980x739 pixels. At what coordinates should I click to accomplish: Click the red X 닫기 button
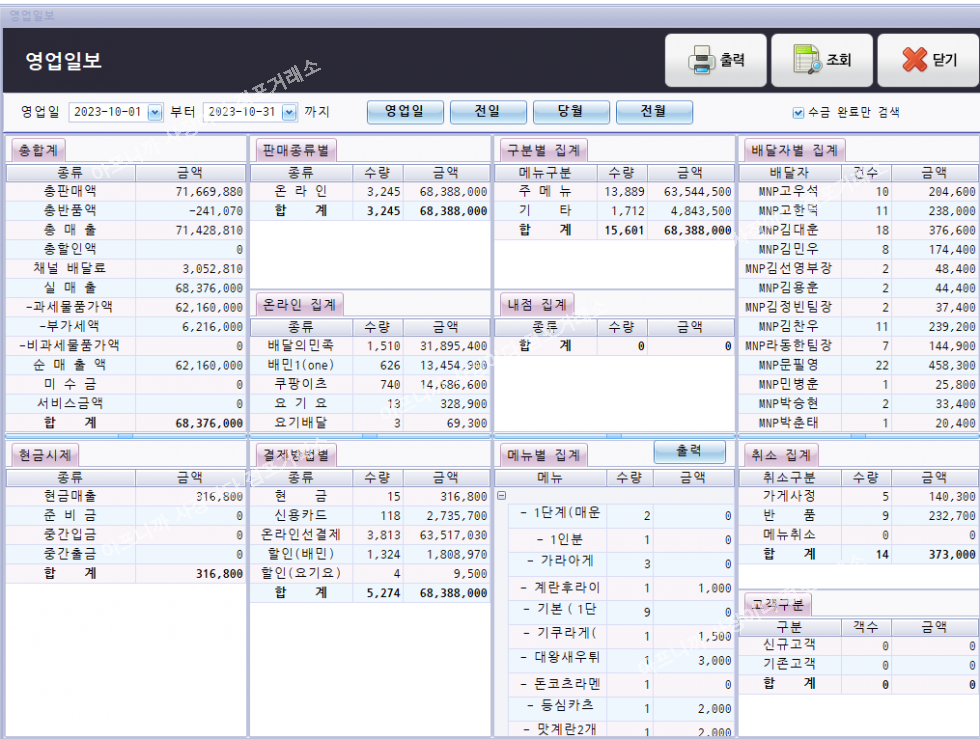(927, 61)
